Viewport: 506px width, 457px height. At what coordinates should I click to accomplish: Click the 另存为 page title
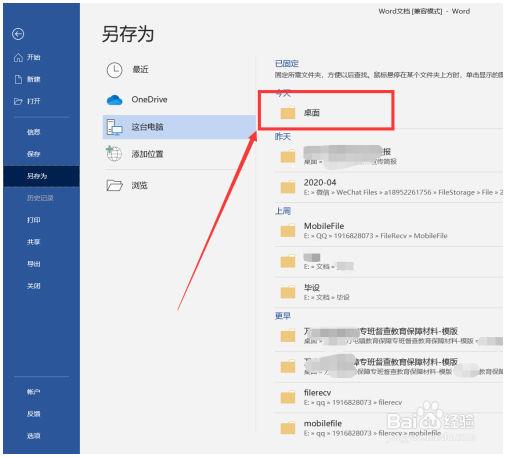click(x=128, y=34)
